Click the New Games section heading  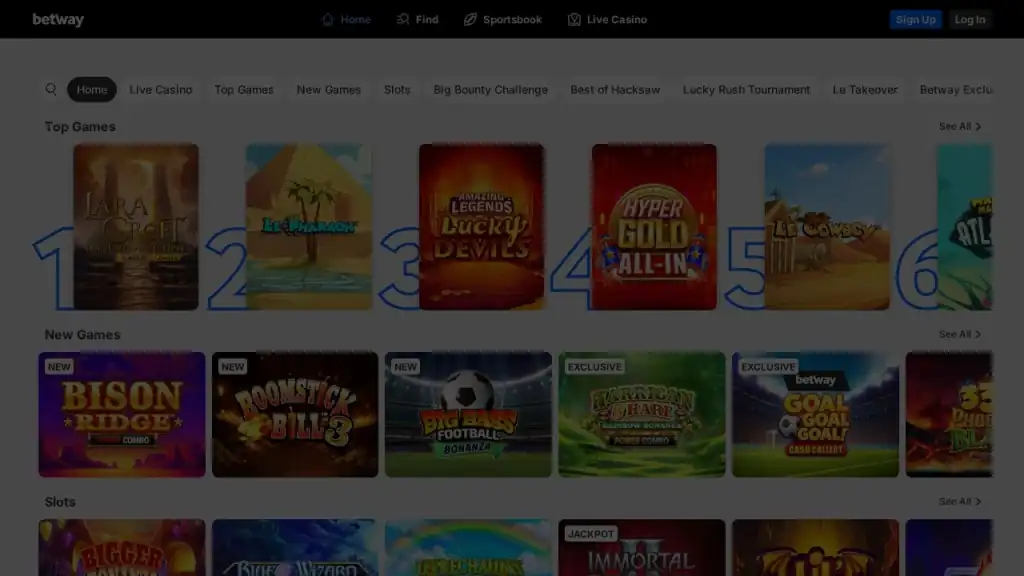[x=82, y=334]
